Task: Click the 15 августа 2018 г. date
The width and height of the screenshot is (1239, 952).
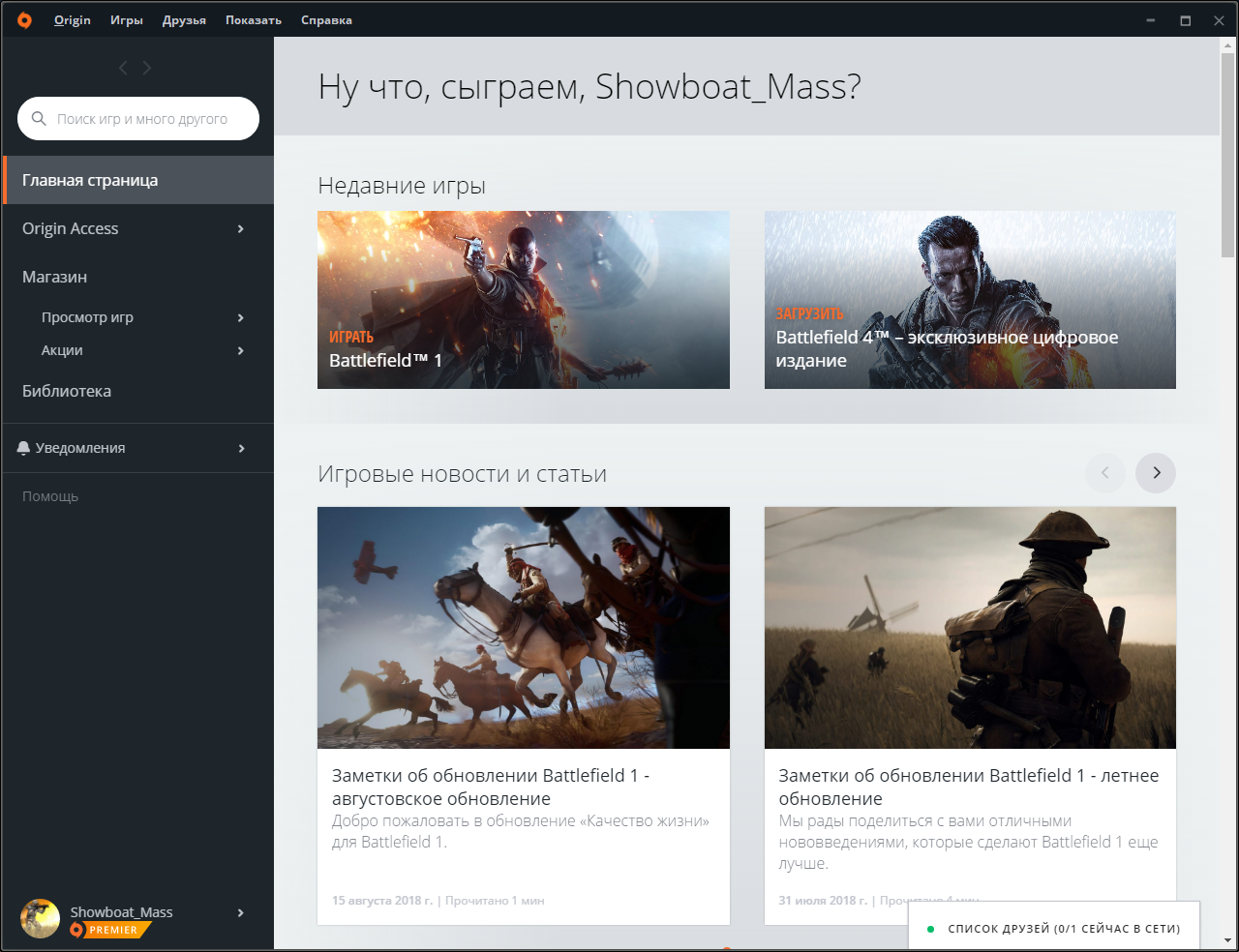Action: click(x=382, y=901)
